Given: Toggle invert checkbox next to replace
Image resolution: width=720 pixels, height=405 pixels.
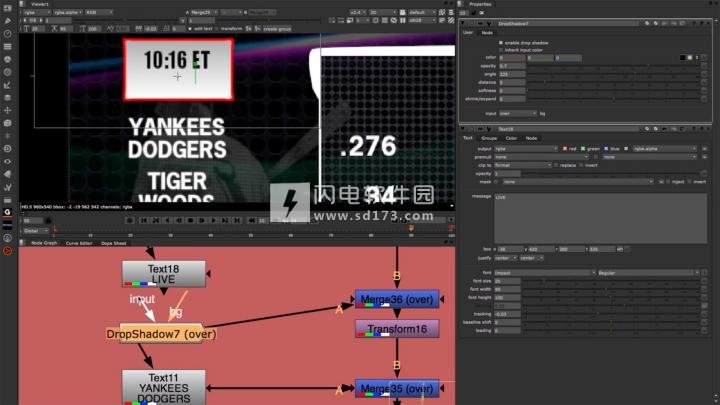Looking at the screenshot, I should coord(581,165).
